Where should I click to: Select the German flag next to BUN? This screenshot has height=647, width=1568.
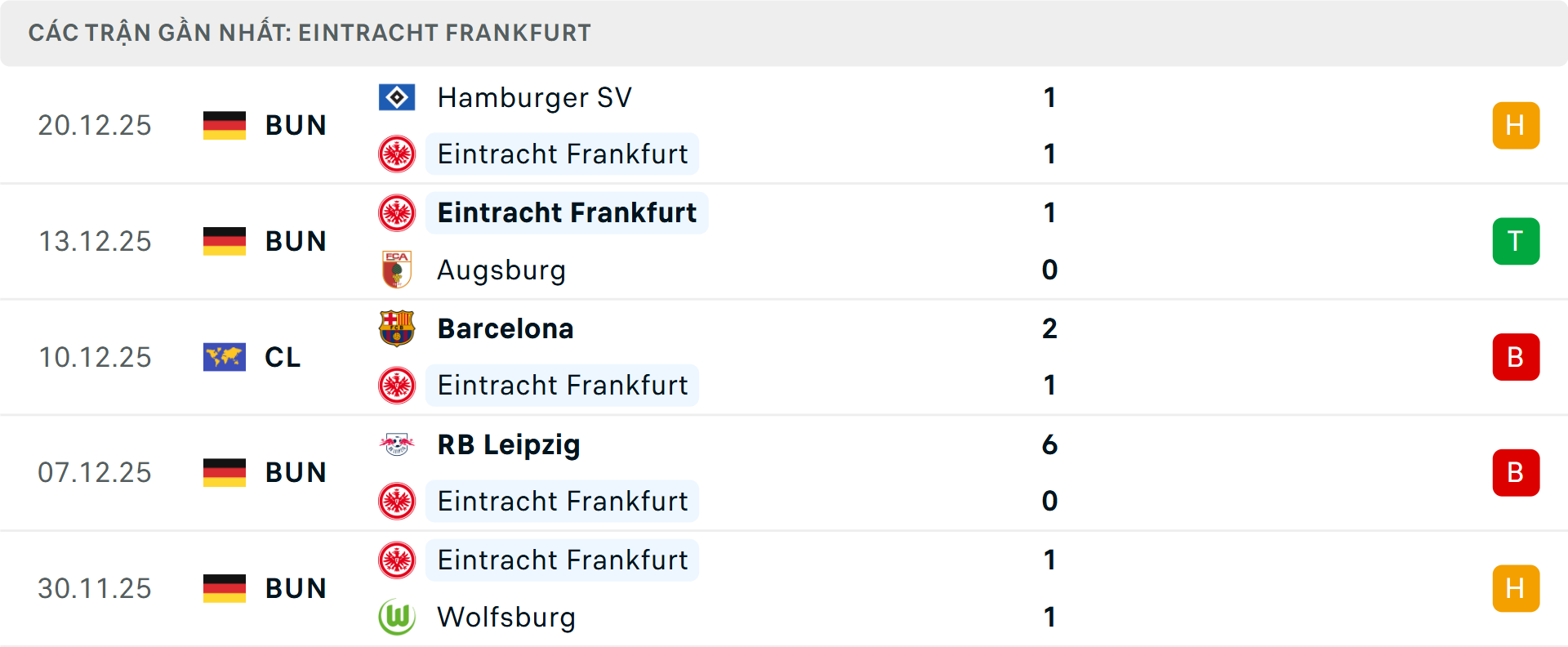pyautogui.click(x=225, y=125)
